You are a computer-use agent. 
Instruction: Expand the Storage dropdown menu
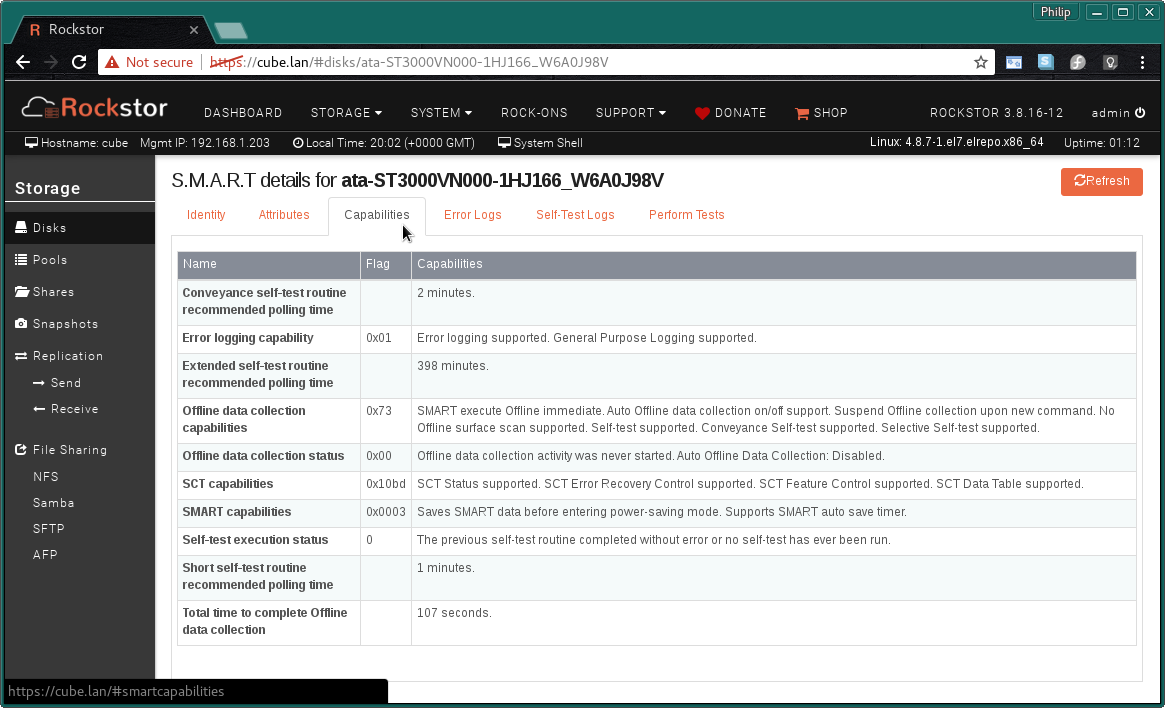[x=346, y=113]
